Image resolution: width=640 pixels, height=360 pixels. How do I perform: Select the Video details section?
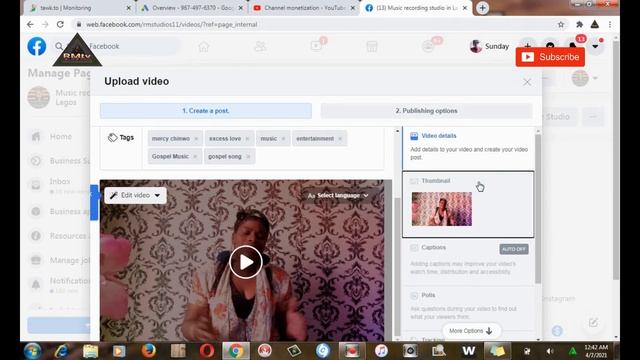[x=468, y=148]
